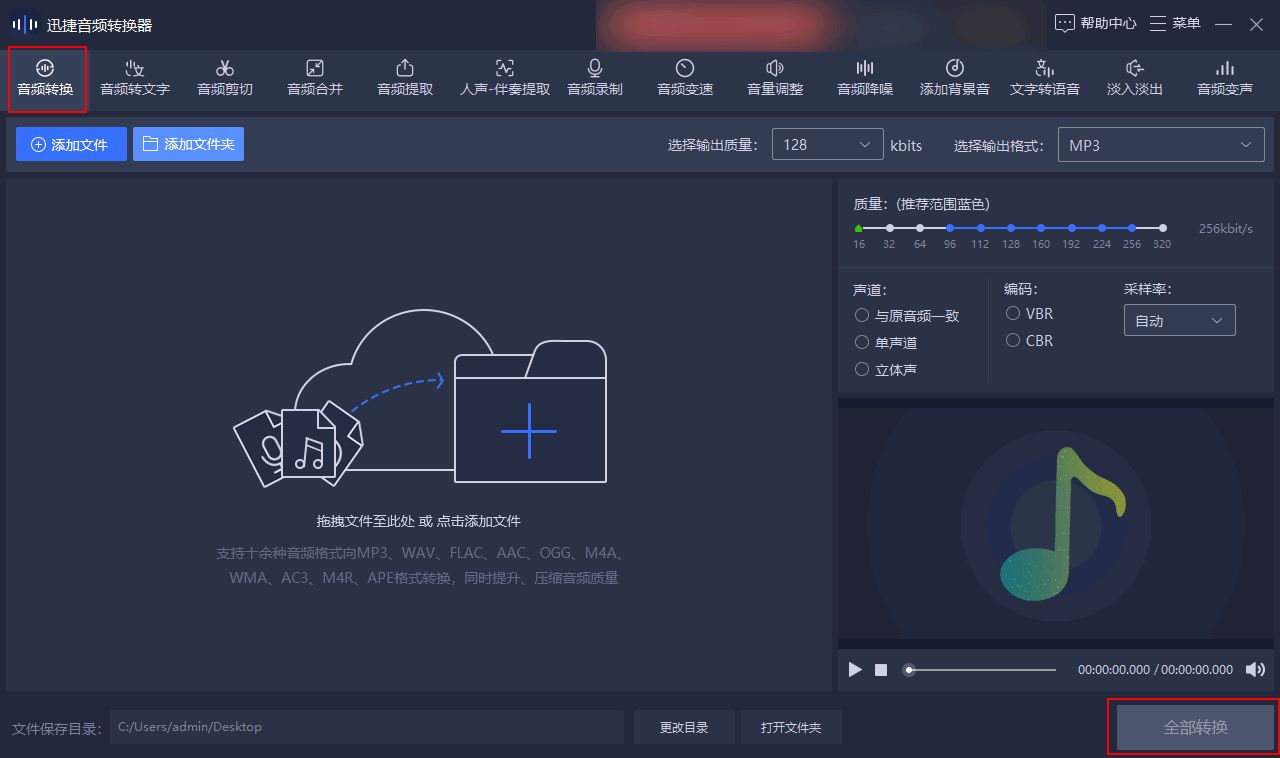
Task: Open the output quality dropdown showing 128
Action: pyautogui.click(x=827, y=144)
